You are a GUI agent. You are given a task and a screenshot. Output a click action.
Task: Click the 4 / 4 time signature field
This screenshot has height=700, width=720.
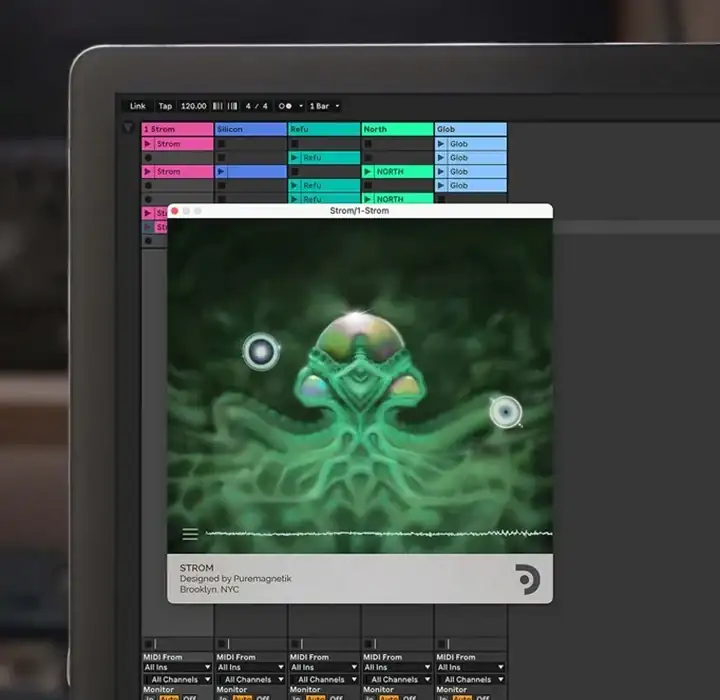coord(256,106)
